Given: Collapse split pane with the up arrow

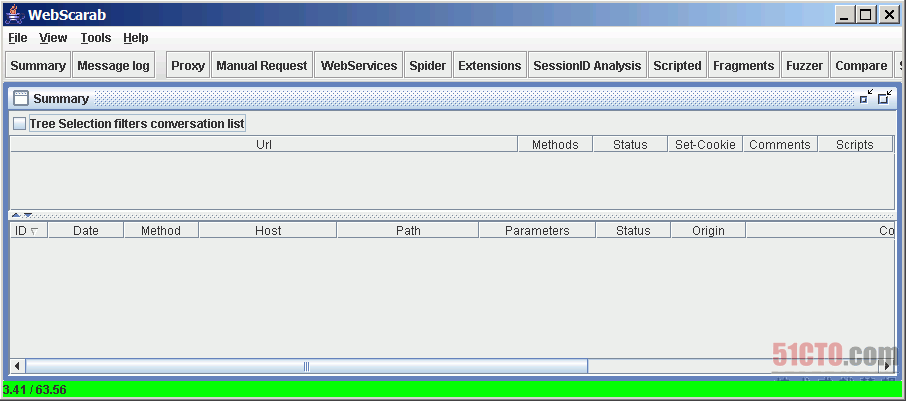Looking at the screenshot, I should (16, 216).
